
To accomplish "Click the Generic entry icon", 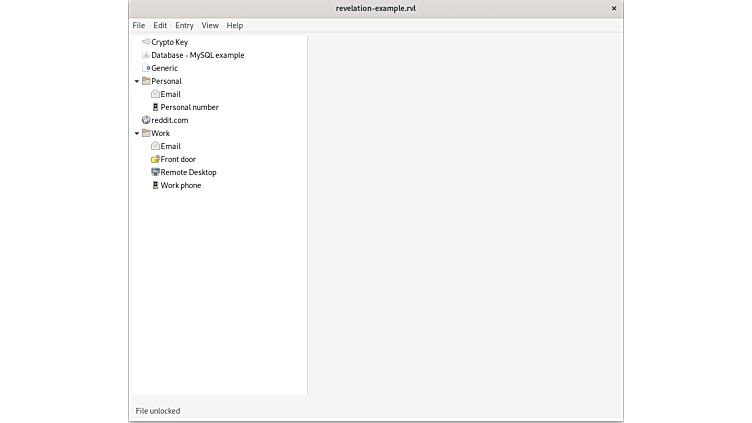I will point(146,68).
